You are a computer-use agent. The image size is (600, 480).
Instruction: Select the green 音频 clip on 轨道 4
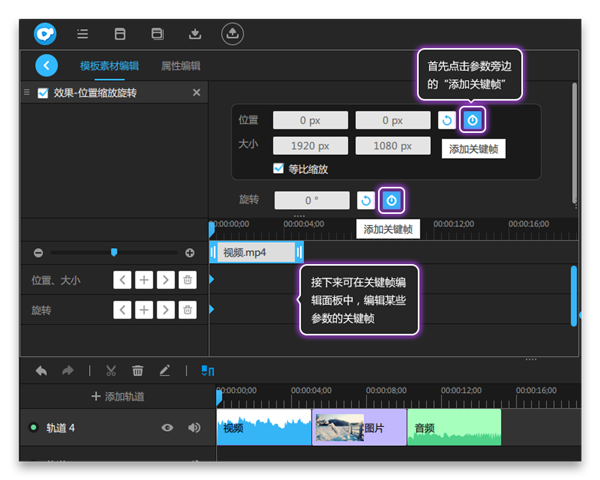454,427
